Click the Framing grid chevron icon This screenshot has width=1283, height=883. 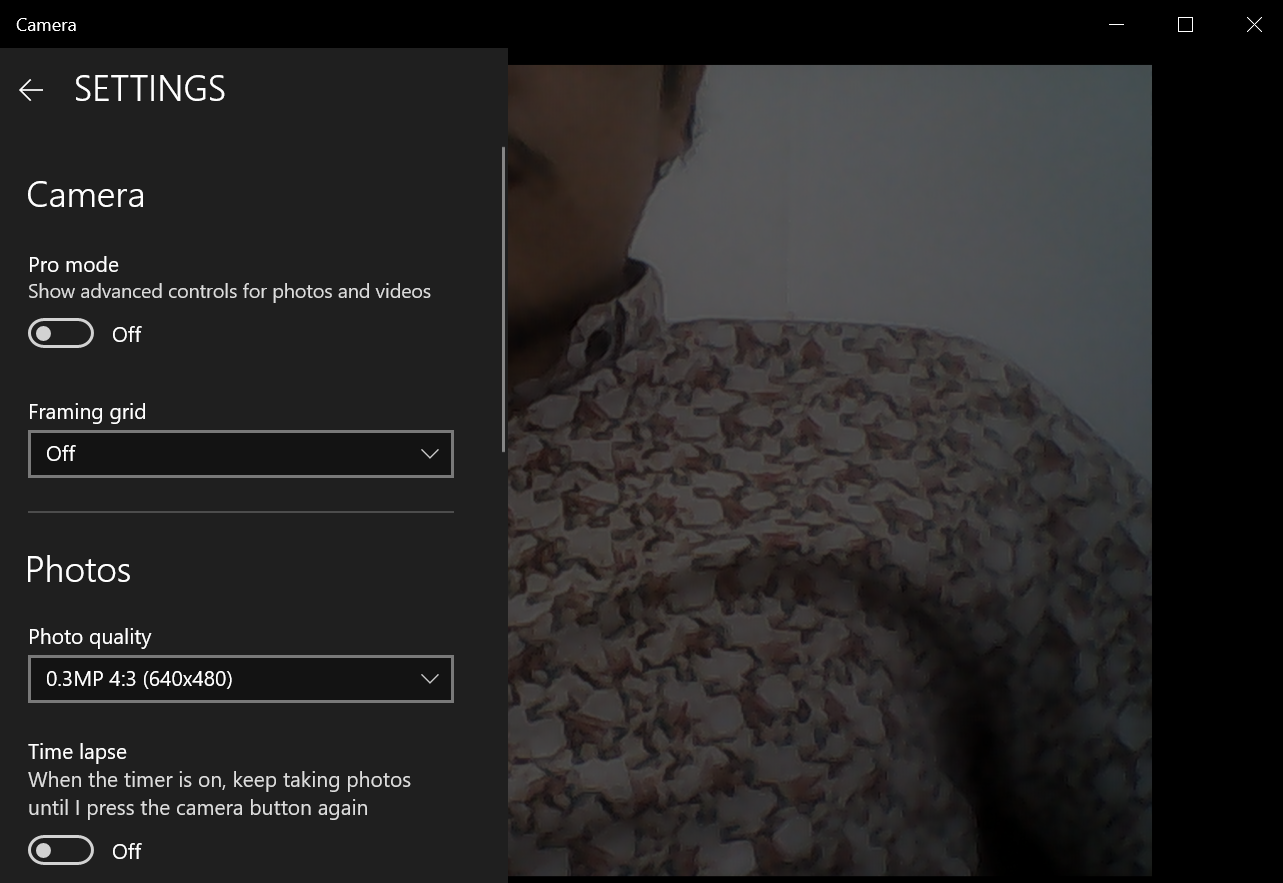point(429,453)
